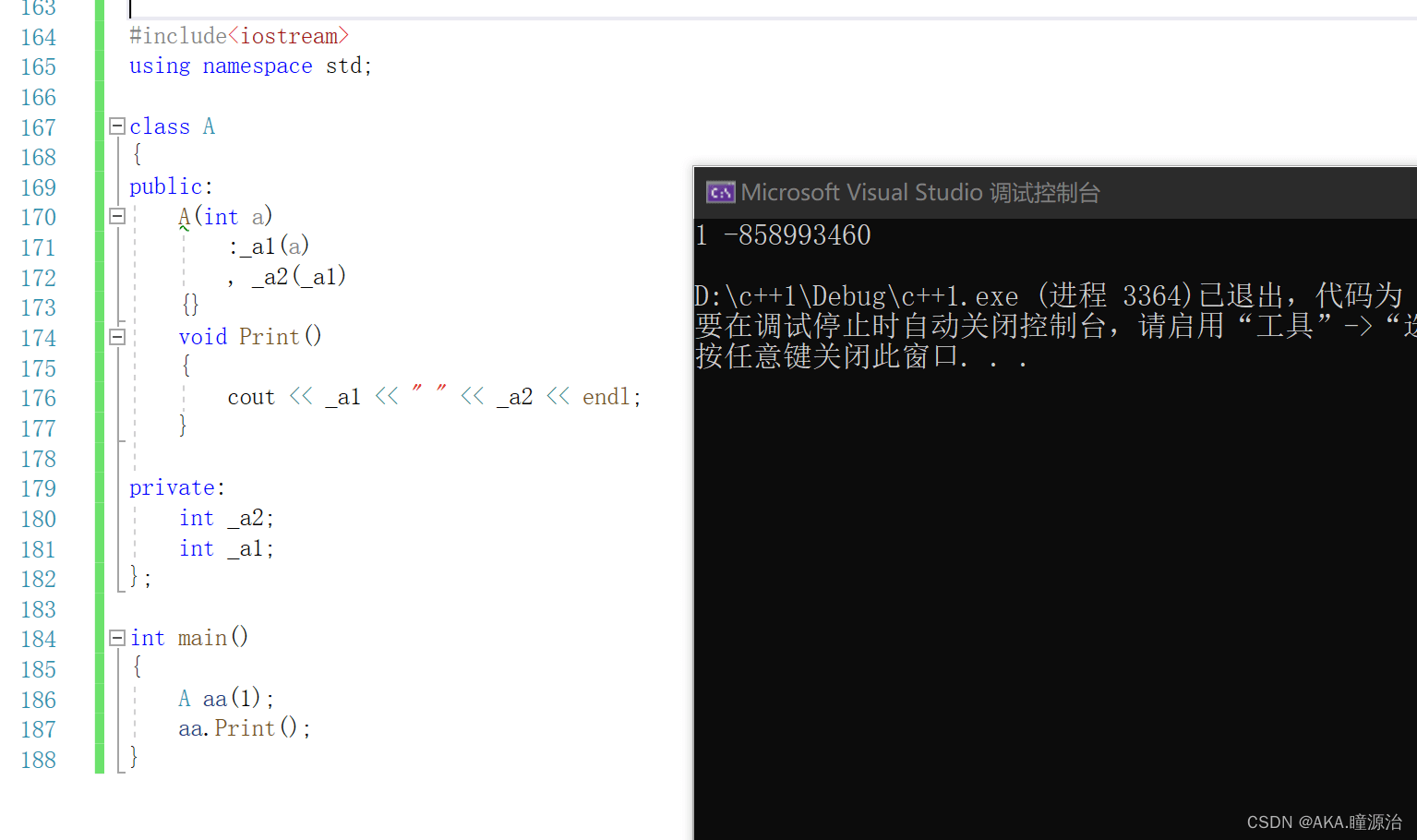Click the caret indicator on line 163
The width and height of the screenshot is (1417, 840).
[x=130, y=9]
